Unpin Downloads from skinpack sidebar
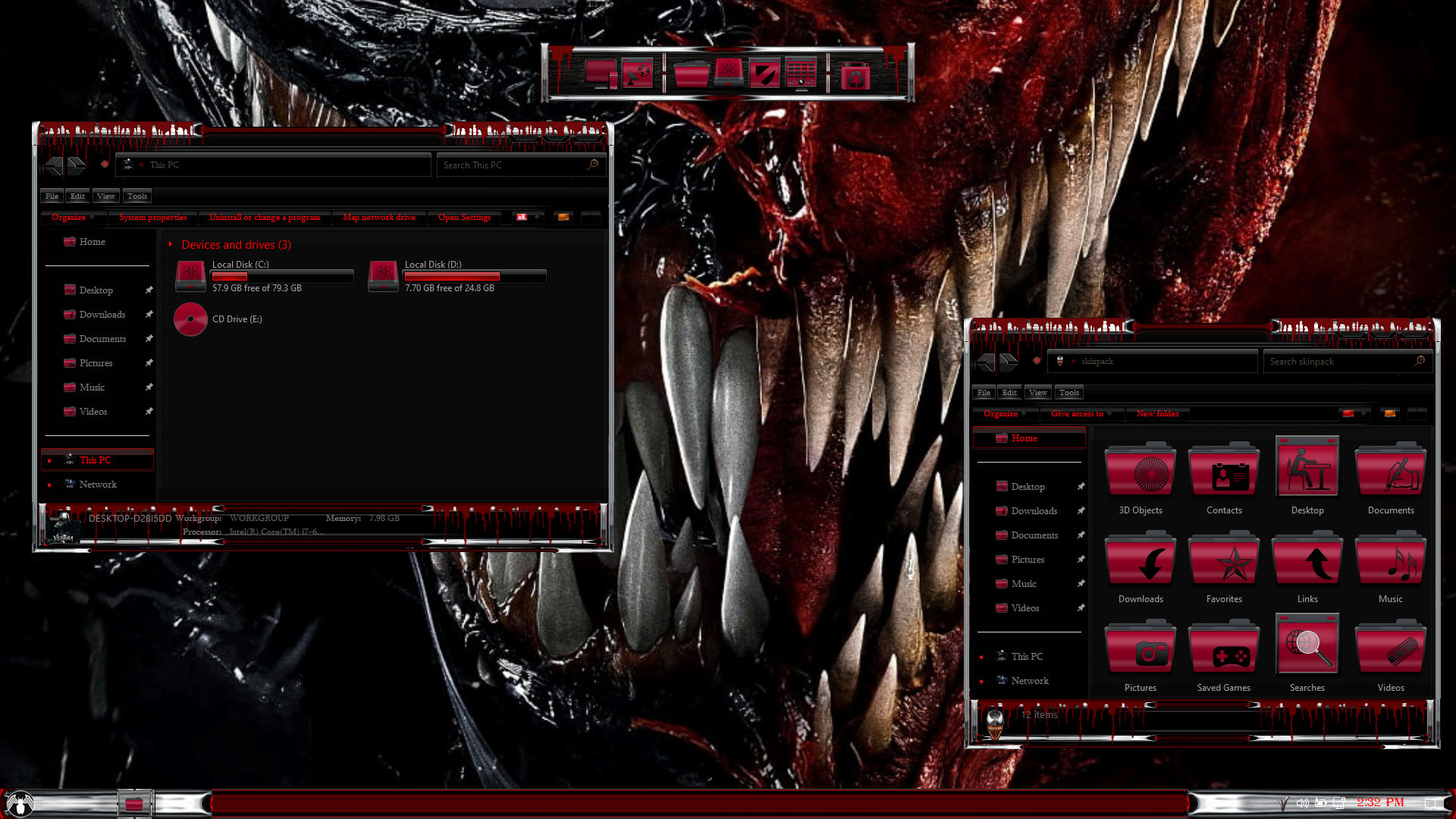 [1081, 511]
